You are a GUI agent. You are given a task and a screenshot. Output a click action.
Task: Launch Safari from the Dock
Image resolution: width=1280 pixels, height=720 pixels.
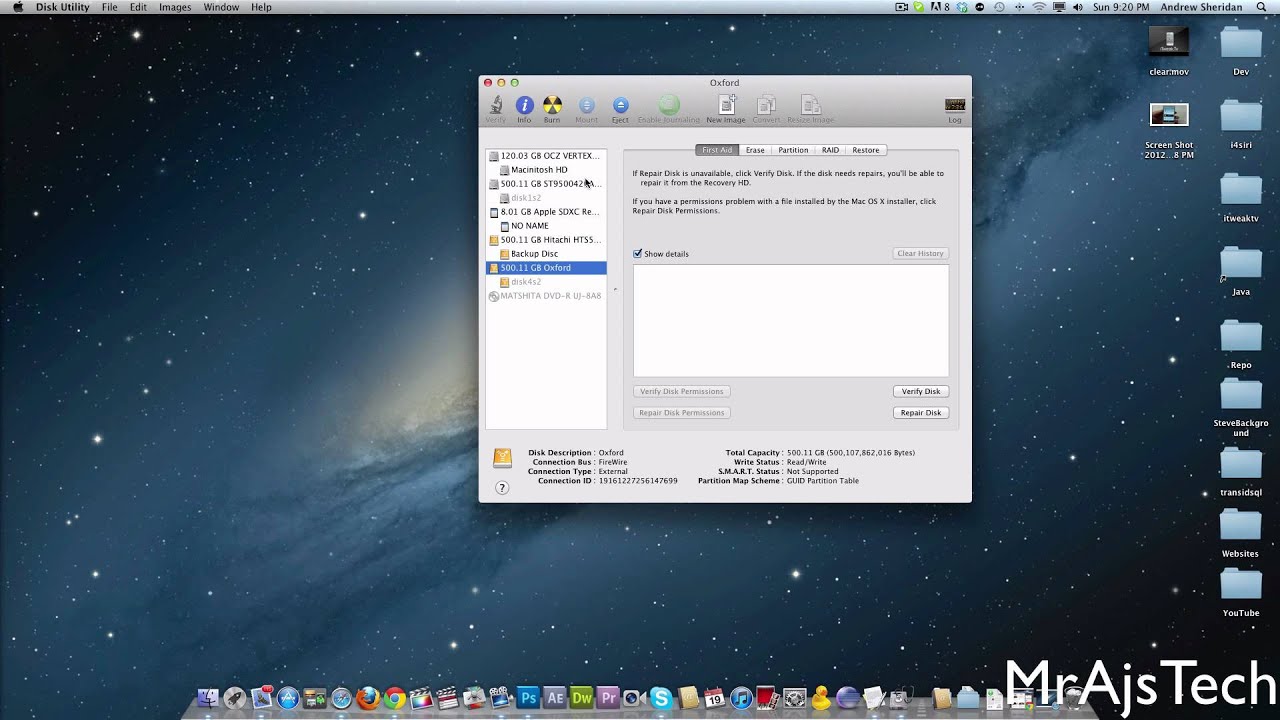(341, 698)
